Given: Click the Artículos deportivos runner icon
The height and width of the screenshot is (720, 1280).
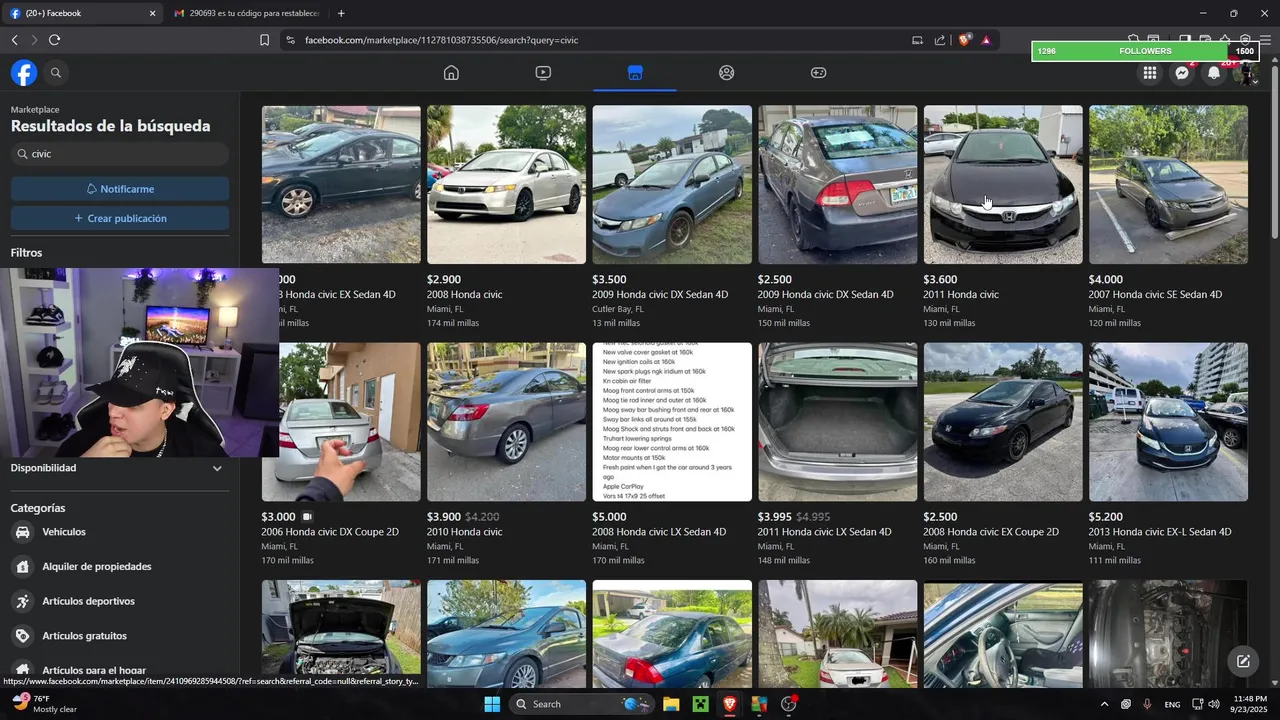Looking at the screenshot, I should (23, 601).
